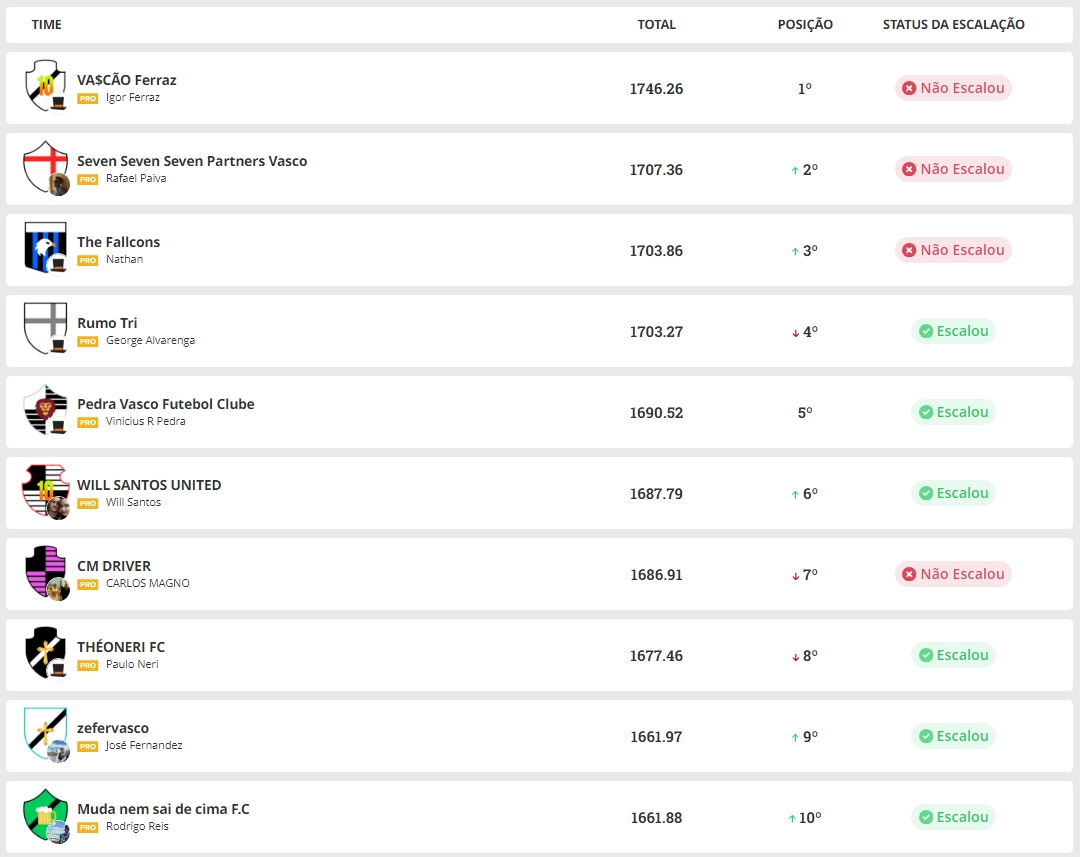Select THÉONERI FC black shield crest
1080x857 pixels.
(44, 653)
